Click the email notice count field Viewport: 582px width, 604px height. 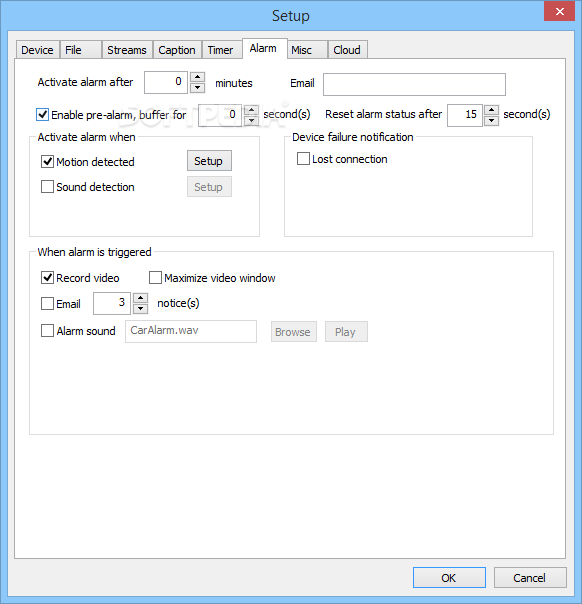112,304
